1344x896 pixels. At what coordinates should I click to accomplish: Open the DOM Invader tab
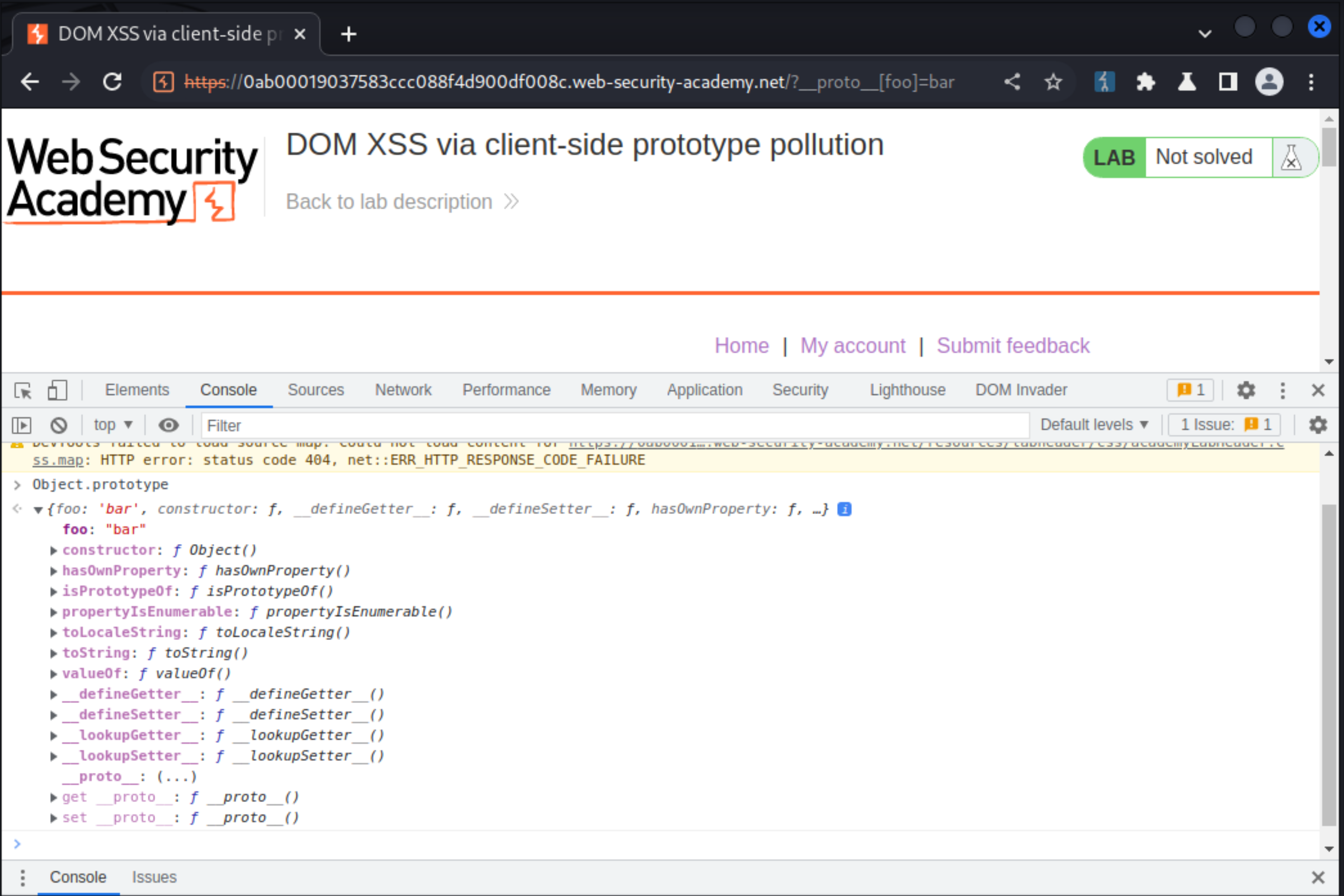[1021, 390]
